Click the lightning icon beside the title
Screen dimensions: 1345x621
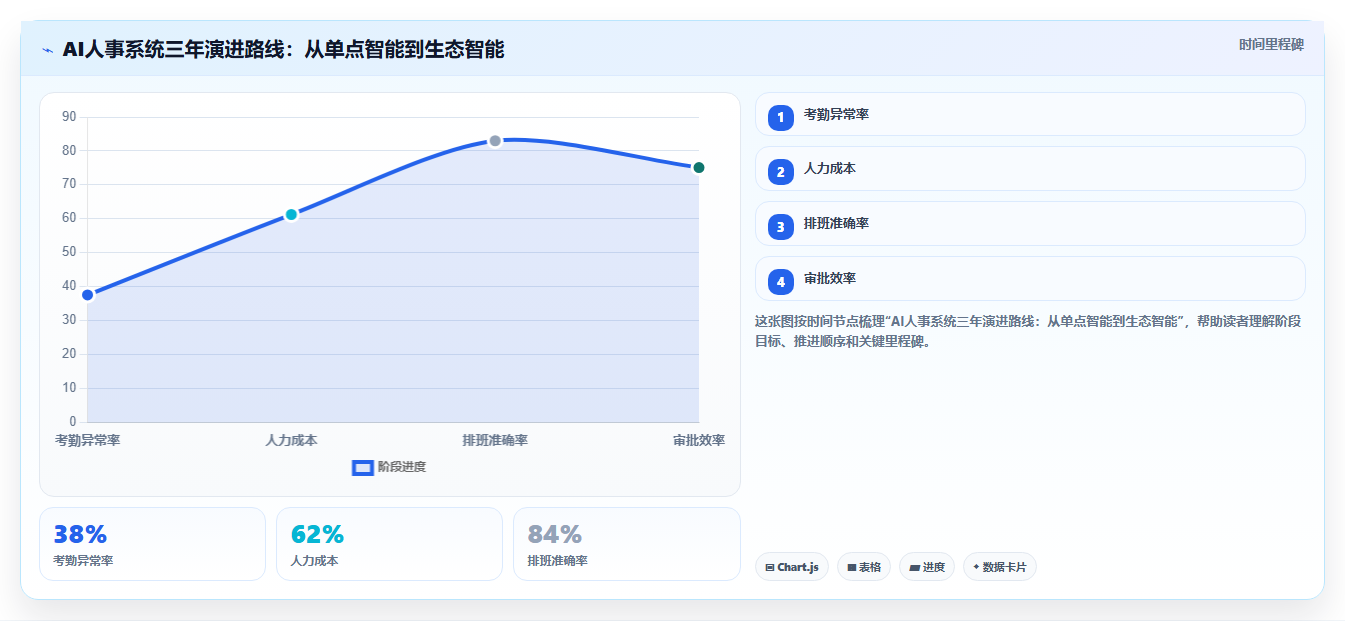coord(47,50)
